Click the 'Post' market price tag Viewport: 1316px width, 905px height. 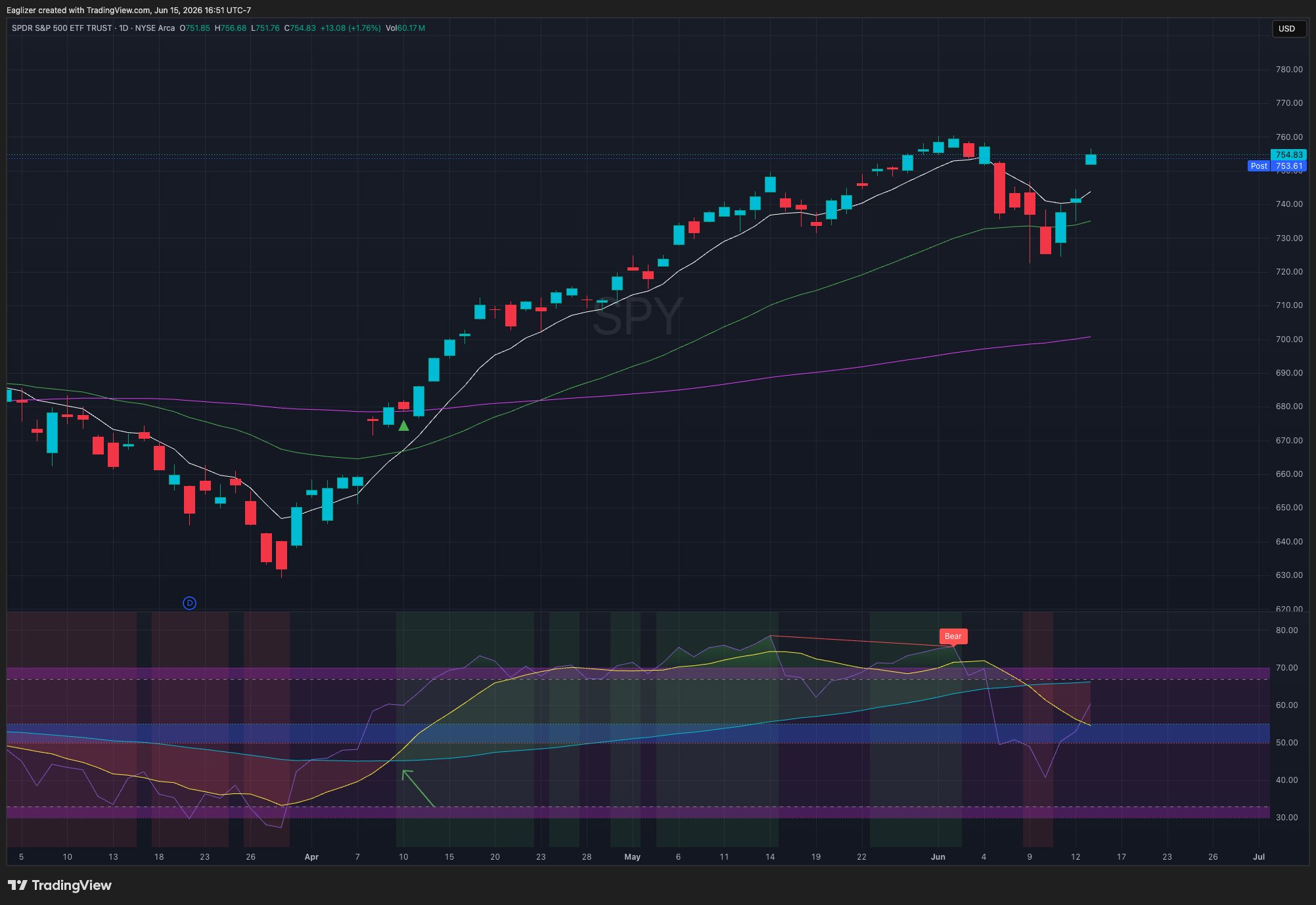coord(1259,166)
